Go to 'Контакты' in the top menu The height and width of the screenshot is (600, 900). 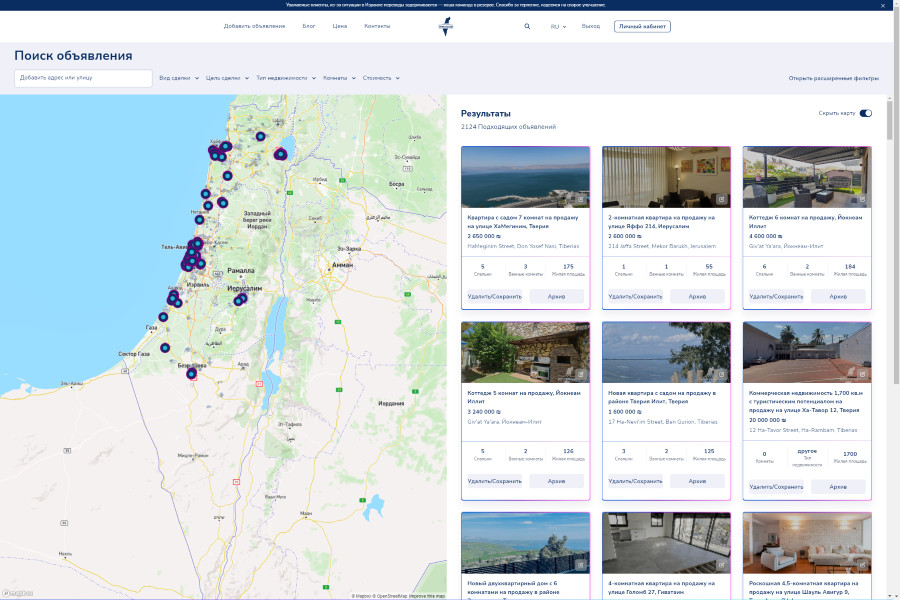[x=377, y=26]
